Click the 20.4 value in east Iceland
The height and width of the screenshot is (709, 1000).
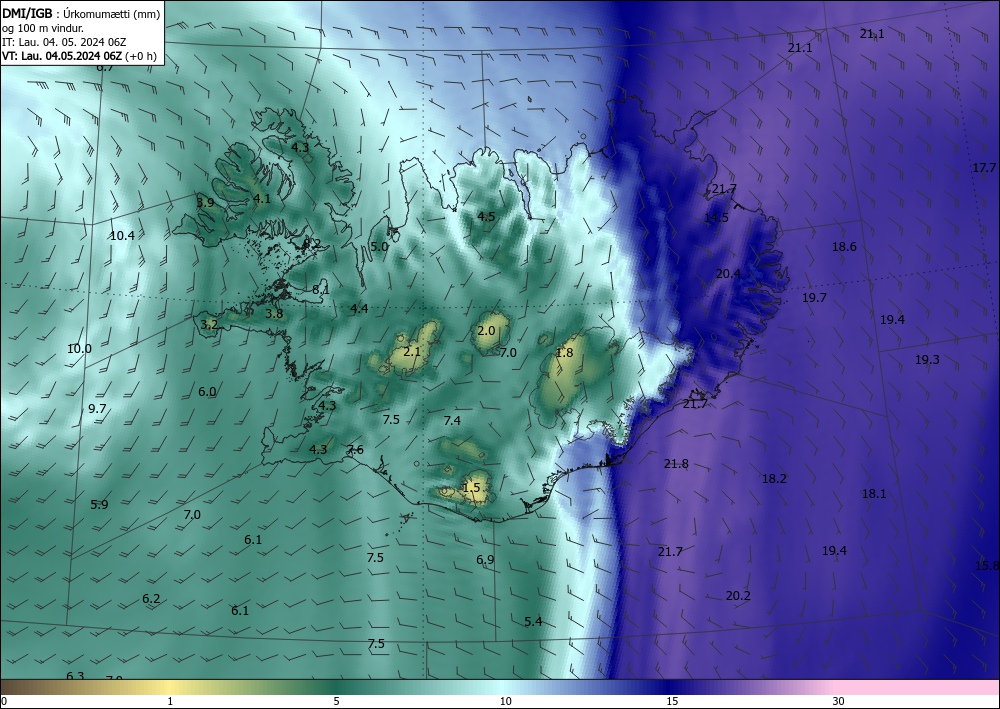pos(728,274)
